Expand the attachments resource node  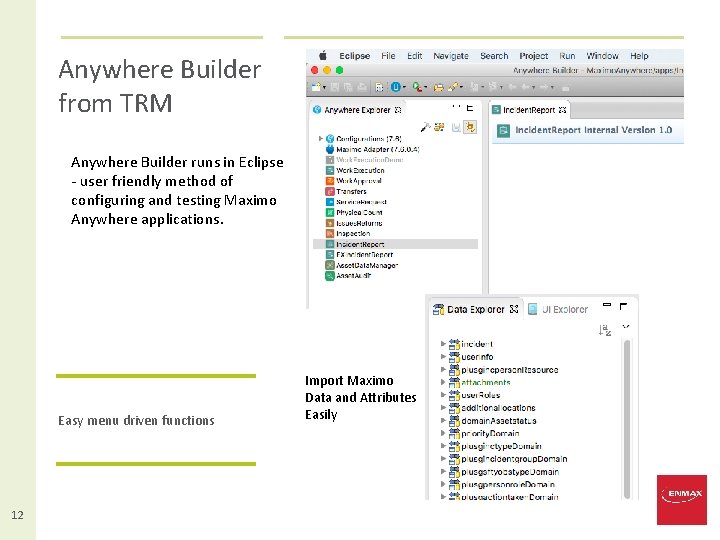[x=443, y=382]
